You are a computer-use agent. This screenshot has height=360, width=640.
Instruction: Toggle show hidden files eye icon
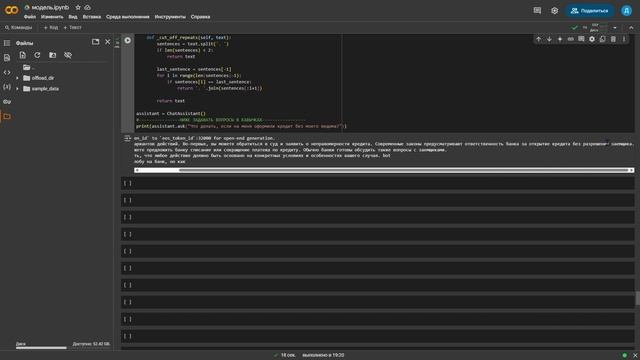coord(68,55)
